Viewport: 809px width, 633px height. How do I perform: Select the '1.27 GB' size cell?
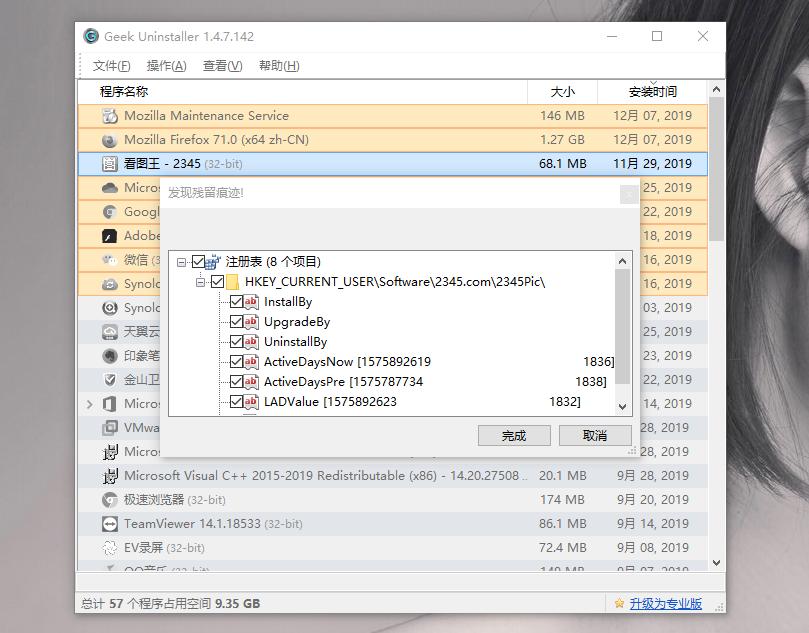tap(562, 140)
